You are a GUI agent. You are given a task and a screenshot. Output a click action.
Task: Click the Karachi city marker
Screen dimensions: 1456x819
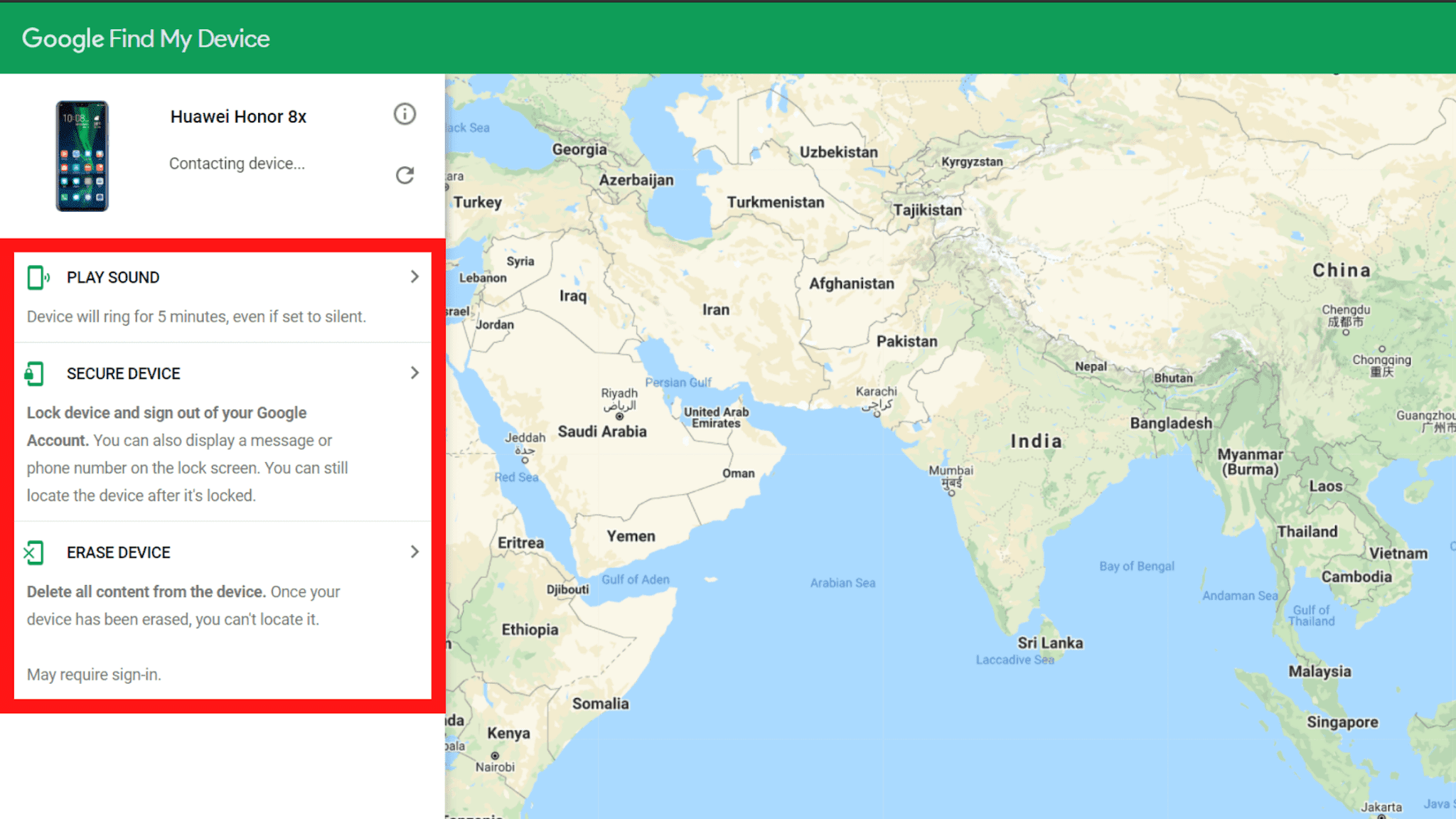pyautogui.click(x=877, y=413)
